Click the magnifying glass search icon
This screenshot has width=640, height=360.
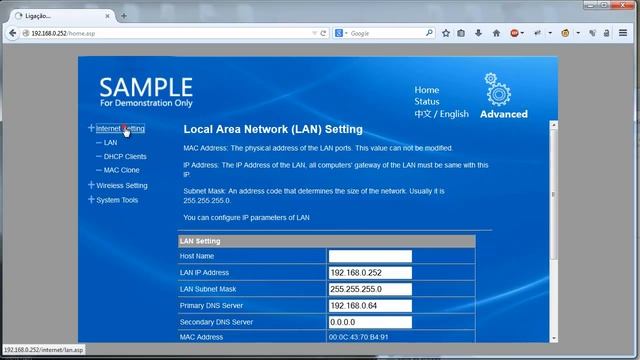pos(429,33)
